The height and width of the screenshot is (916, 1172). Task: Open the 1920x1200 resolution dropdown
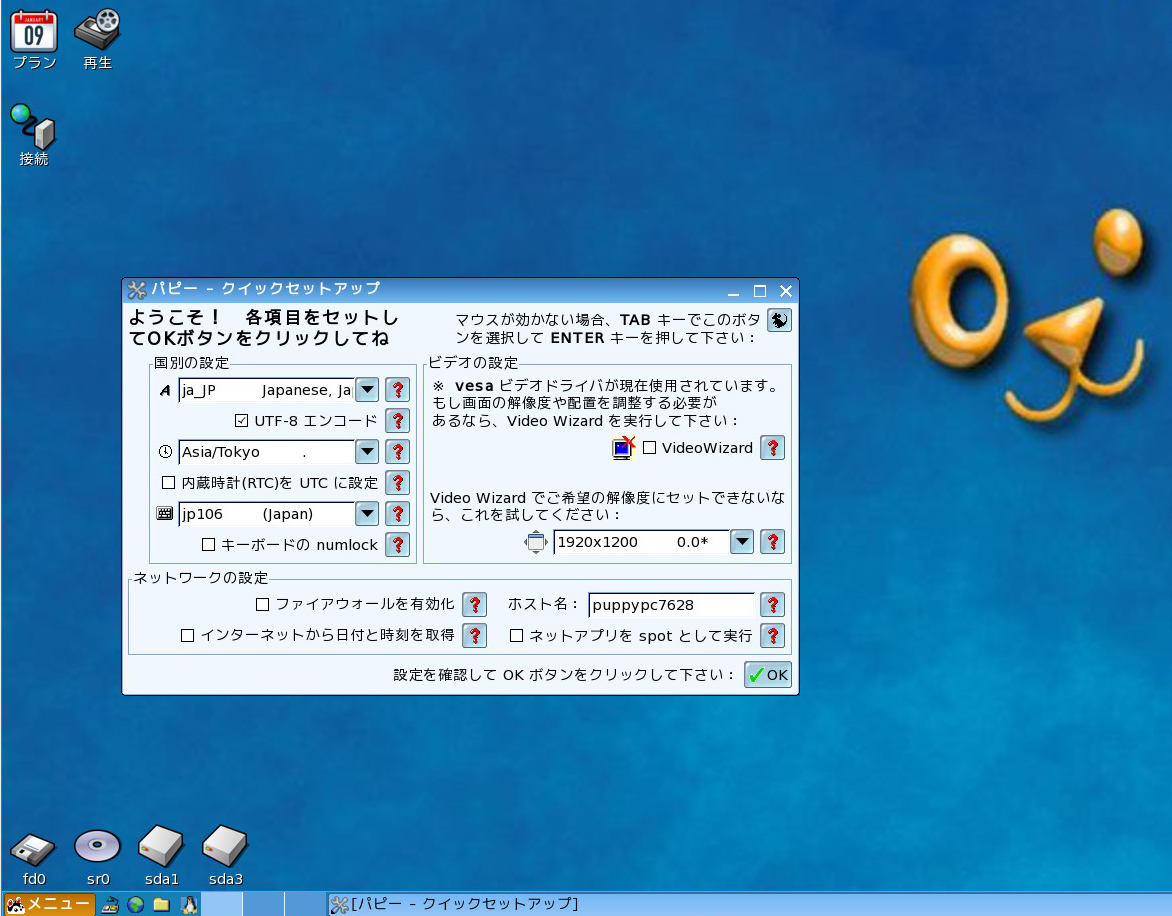coord(741,542)
